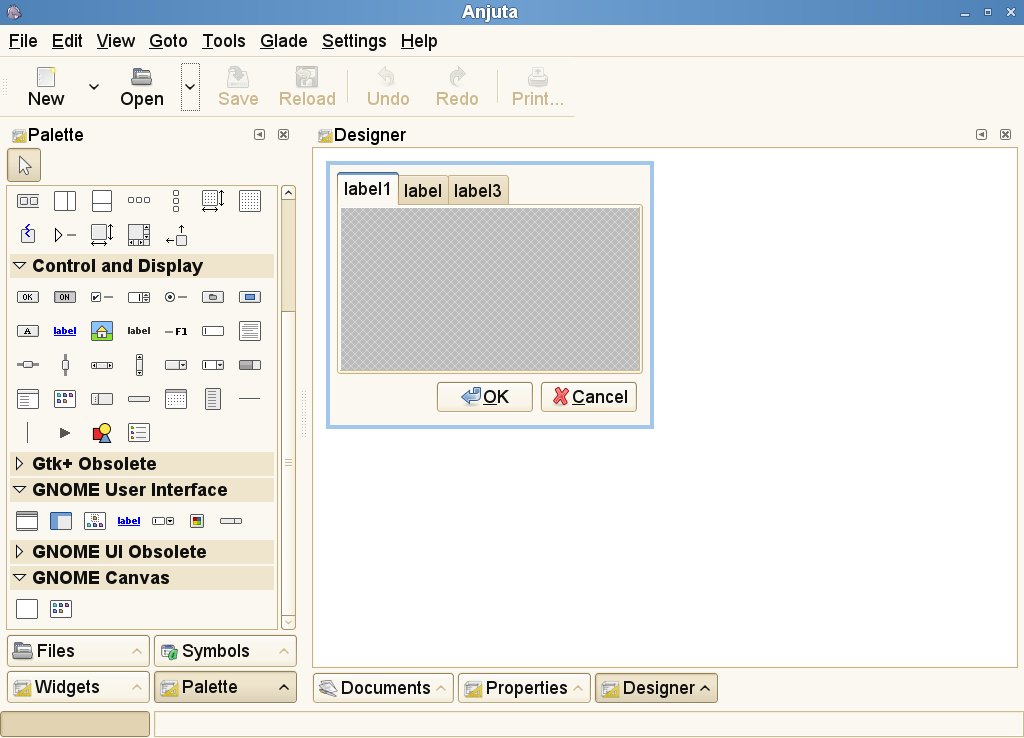1024x738 pixels.
Task: Select the File Chooser Button widget
Action: coord(213,297)
